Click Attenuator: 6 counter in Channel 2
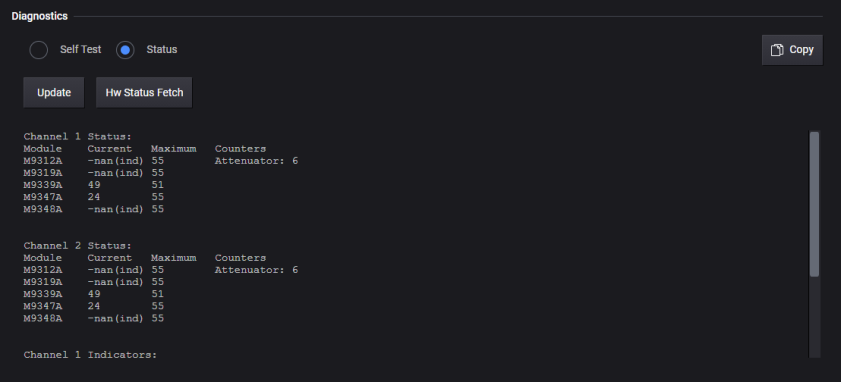 pyautogui.click(x=256, y=270)
